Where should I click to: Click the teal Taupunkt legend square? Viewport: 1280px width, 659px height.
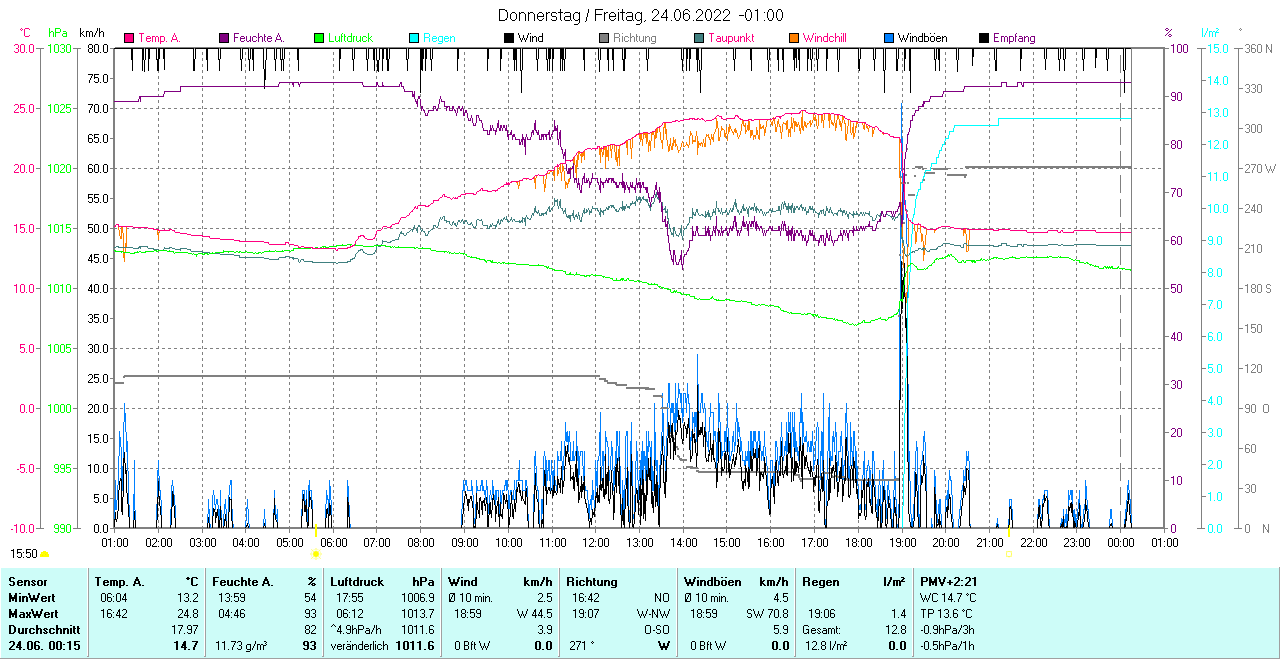699,38
